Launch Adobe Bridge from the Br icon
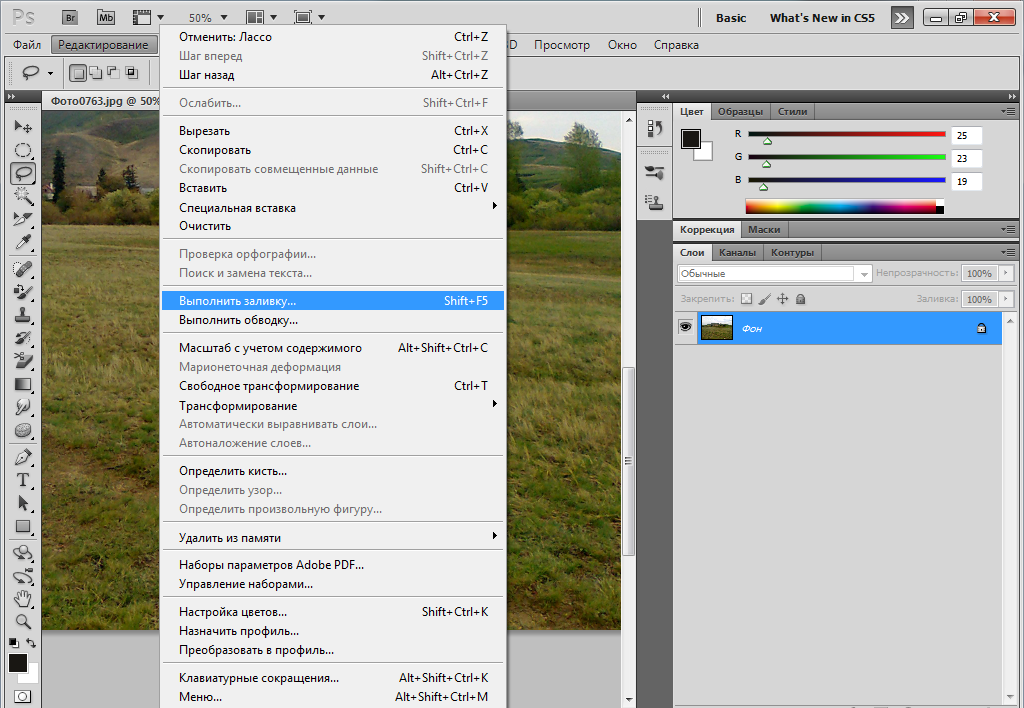Screen dimensions: 1024x708 70,17
